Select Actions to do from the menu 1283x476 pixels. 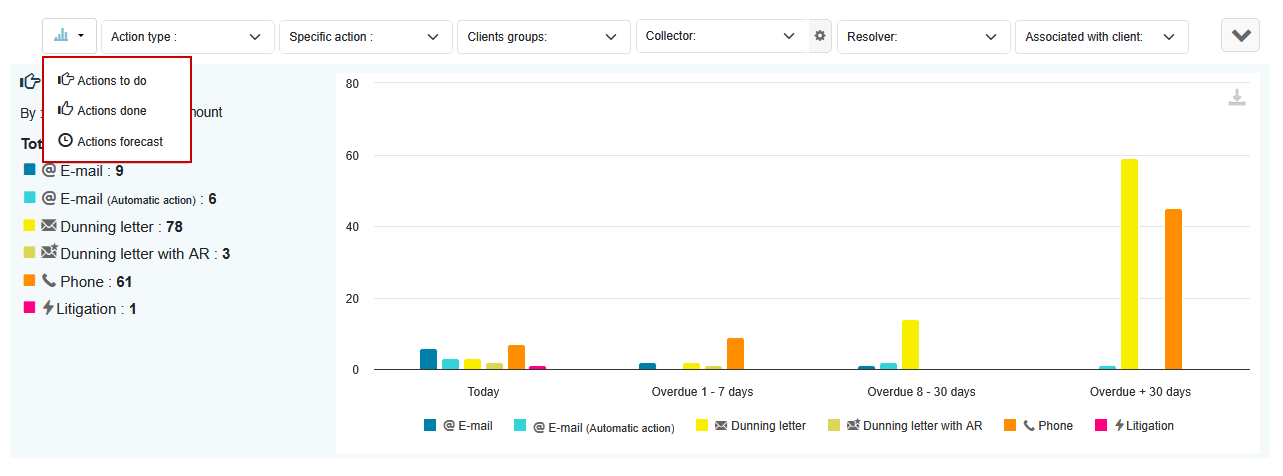pyautogui.click(x=111, y=81)
